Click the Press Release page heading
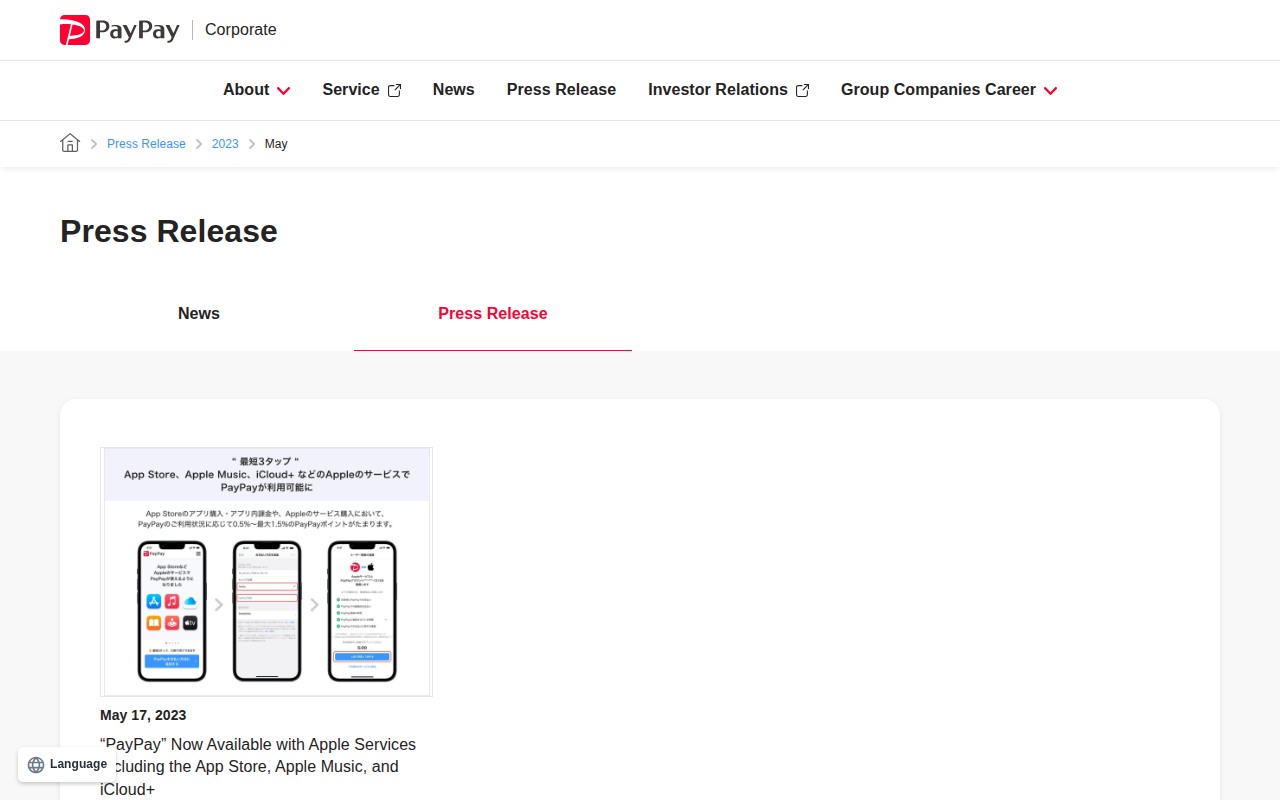This screenshot has height=800, width=1280. 169,231
